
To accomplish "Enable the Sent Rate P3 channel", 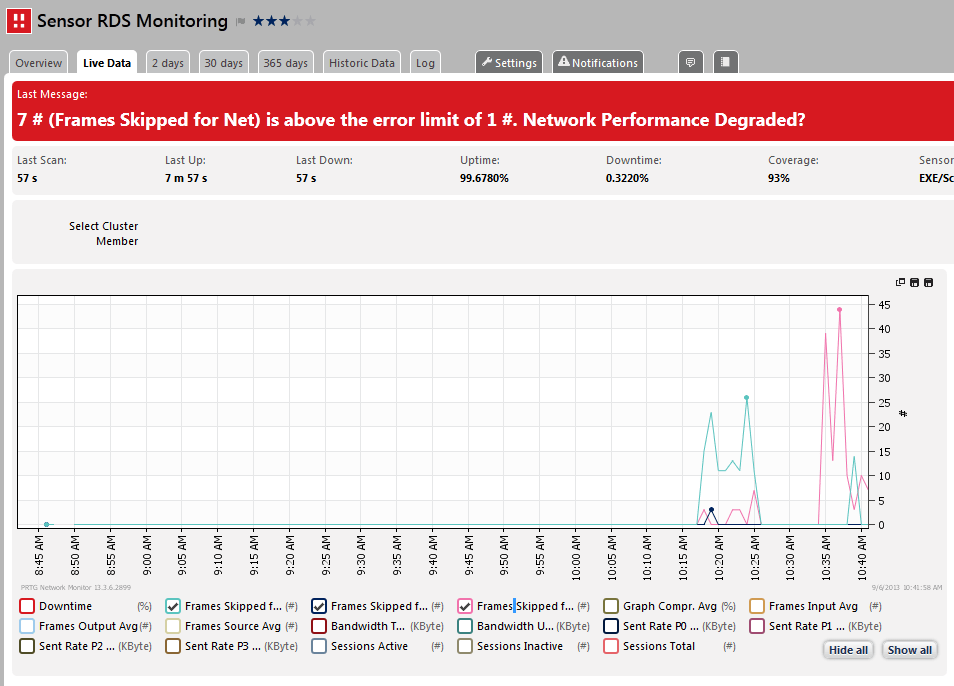I will 173,646.
